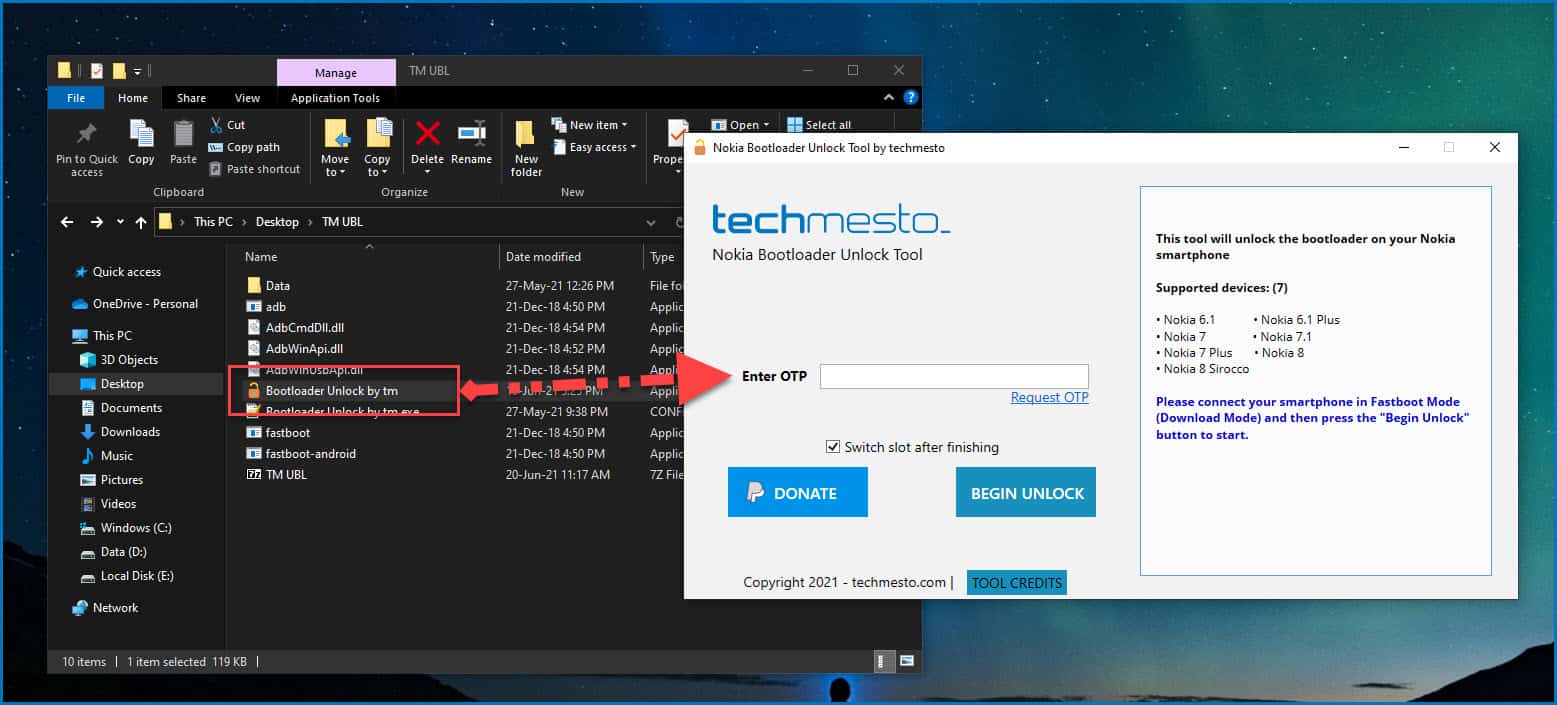
Task: Click the DONATE button
Action: [x=798, y=492]
